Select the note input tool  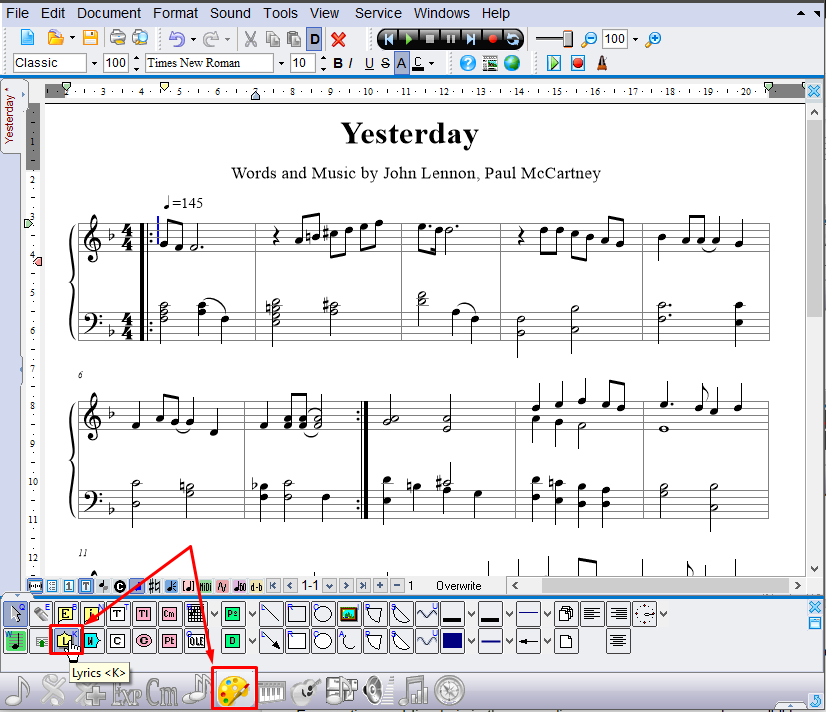pyautogui.click(x=15, y=641)
